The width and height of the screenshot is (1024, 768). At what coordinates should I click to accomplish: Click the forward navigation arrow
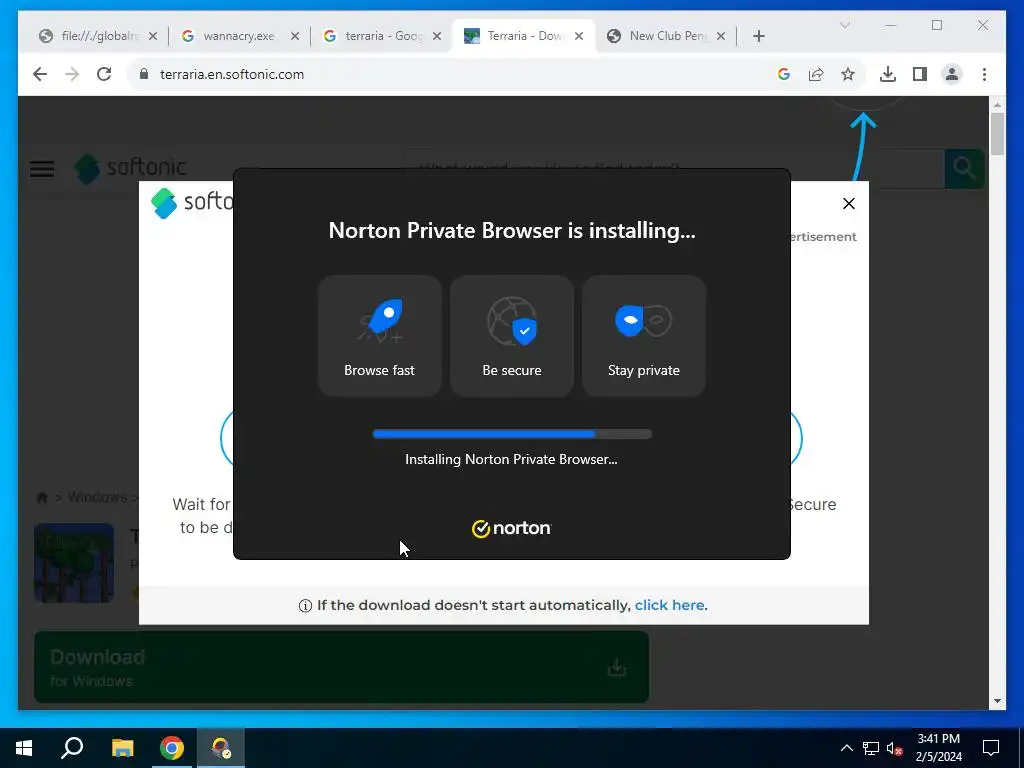[72, 74]
